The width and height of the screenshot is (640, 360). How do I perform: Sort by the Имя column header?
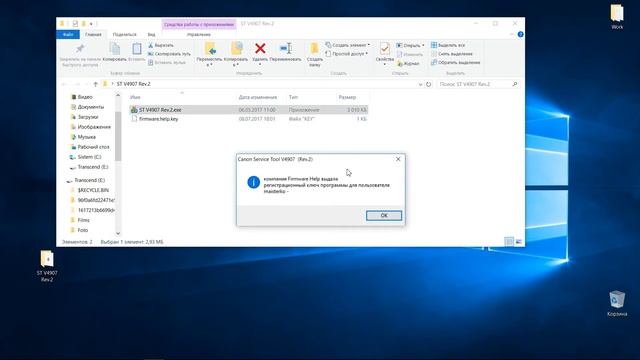pos(135,97)
